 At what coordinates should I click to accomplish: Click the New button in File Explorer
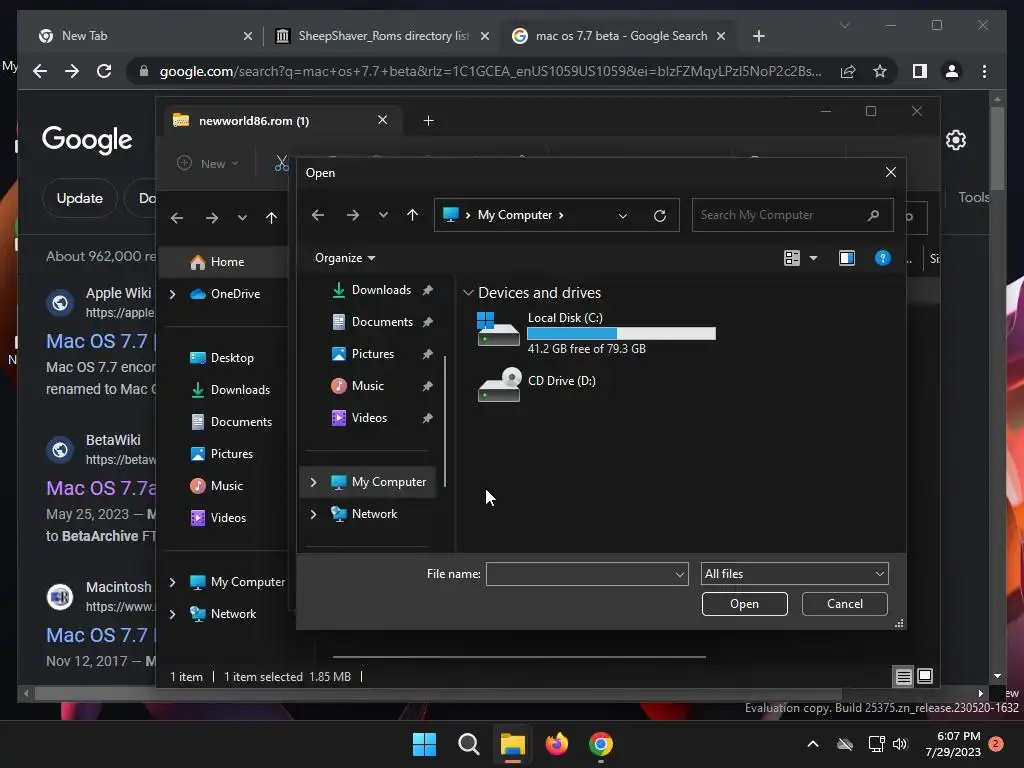(x=208, y=163)
